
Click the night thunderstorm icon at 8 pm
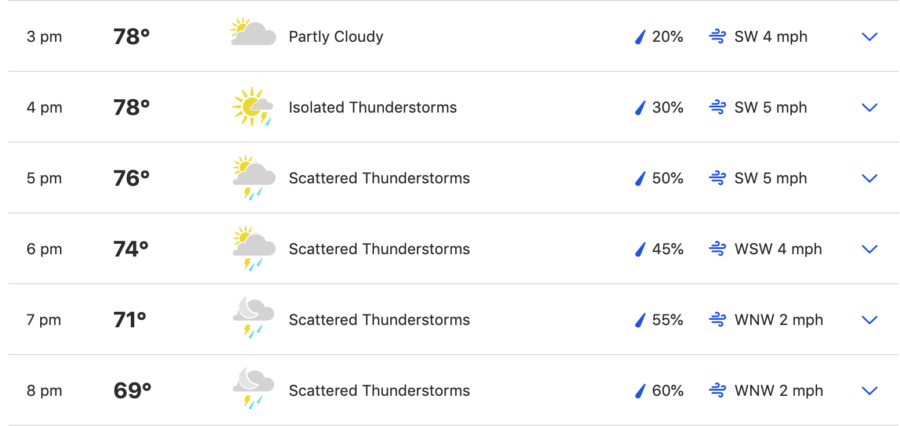click(x=253, y=388)
